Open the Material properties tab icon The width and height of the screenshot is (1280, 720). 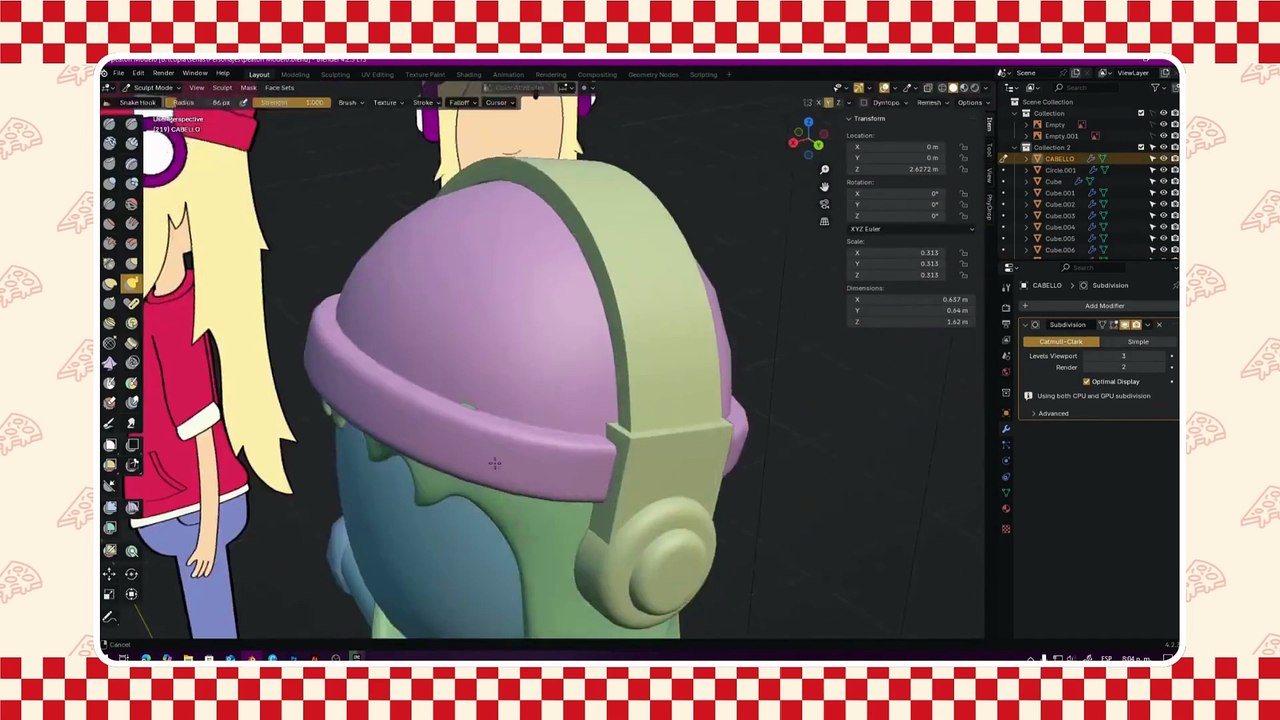(x=1006, y=510)
